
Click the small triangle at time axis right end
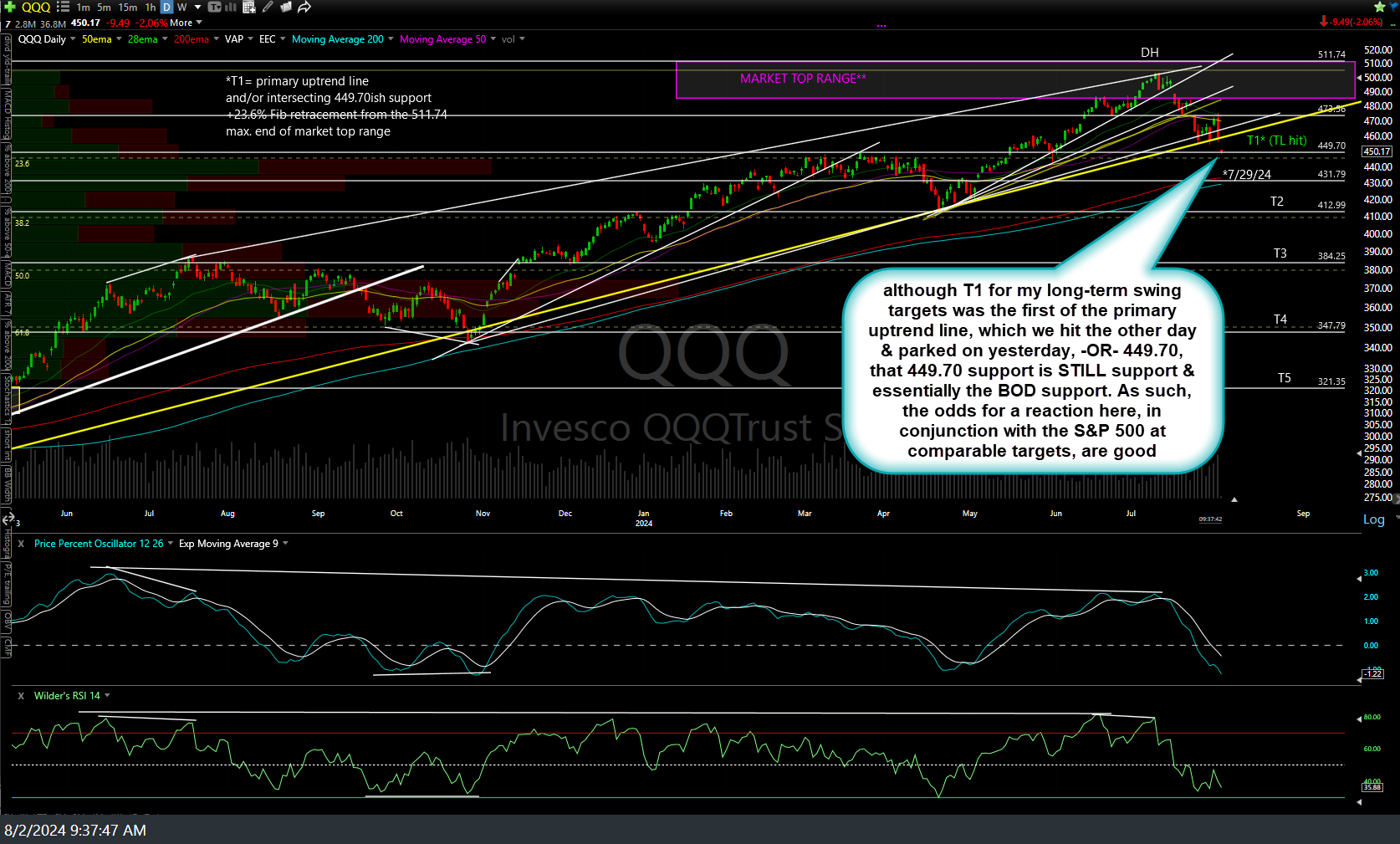tap(1234, 499)
